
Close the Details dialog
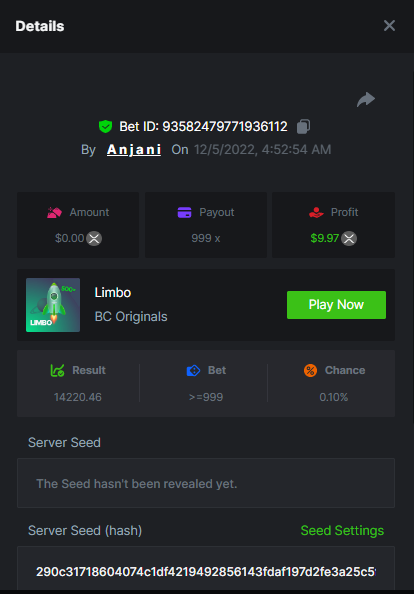[389, 26]
